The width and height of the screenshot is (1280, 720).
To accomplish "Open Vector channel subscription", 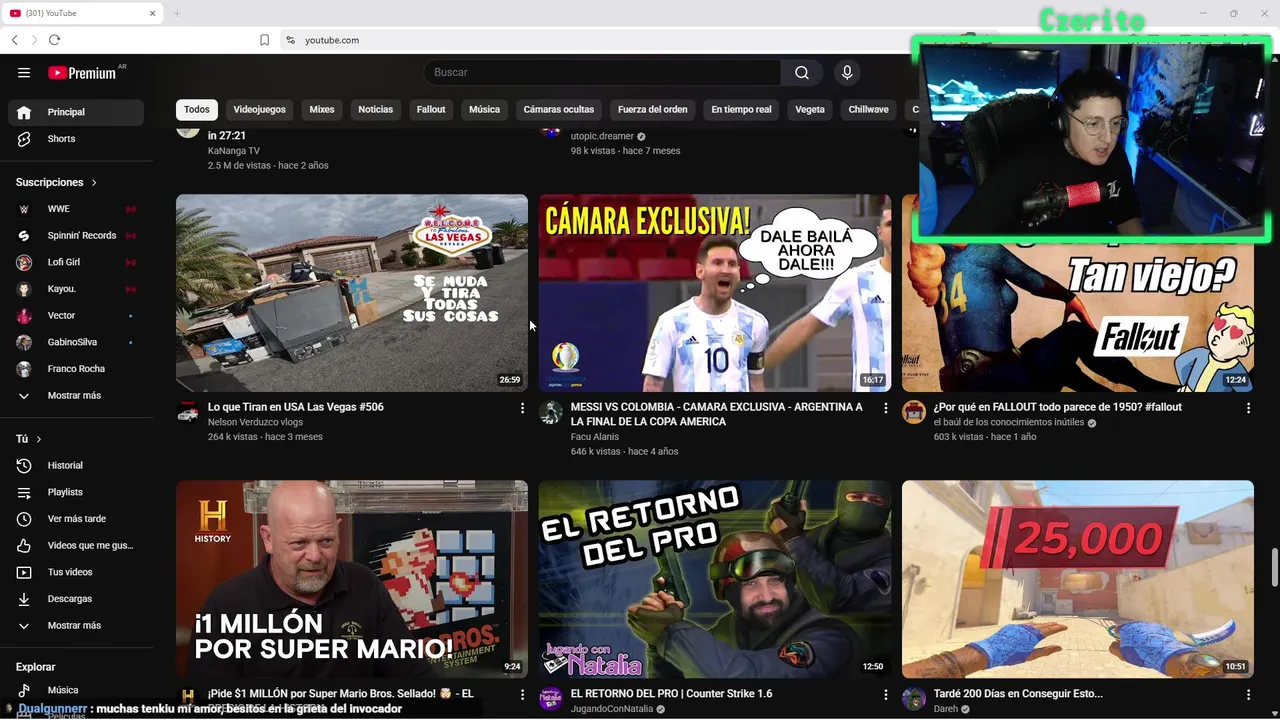I will point(76,316).
